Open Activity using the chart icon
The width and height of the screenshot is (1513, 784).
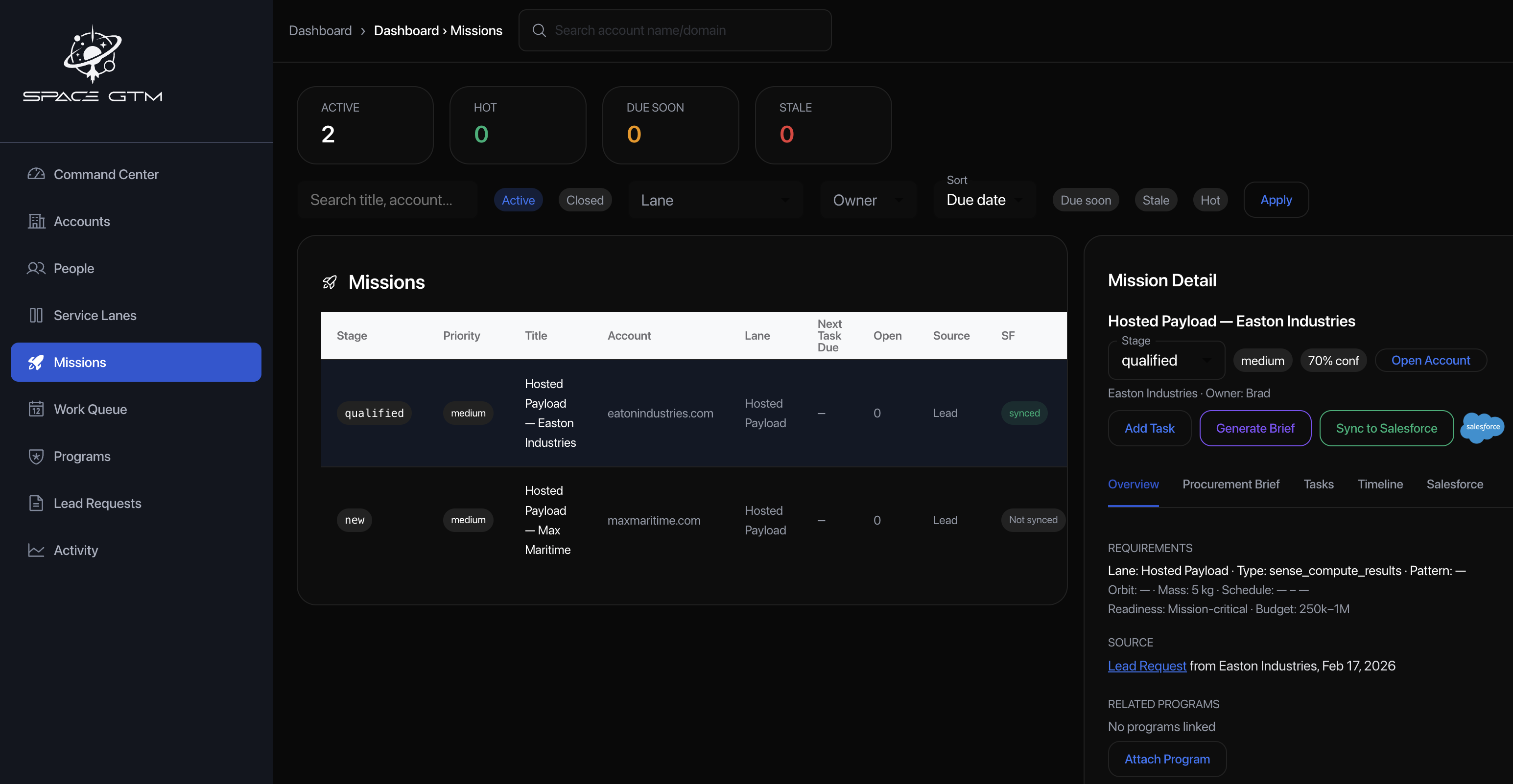(36, 550)
